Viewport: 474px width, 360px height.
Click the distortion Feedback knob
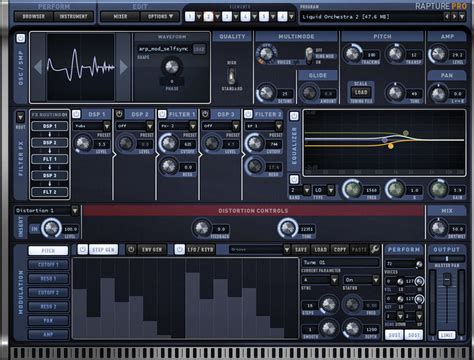pyautogui.click(x=201, y=228)
